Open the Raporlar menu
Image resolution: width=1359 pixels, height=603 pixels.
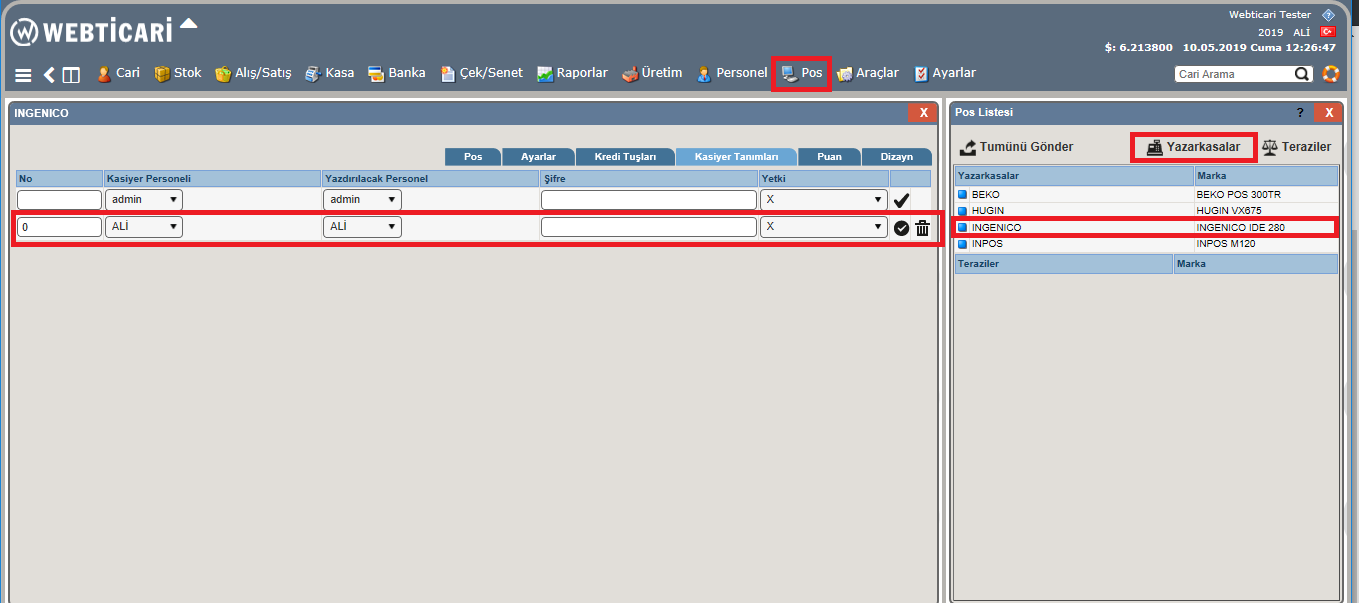pyautogui.click(x=572, y=73)
